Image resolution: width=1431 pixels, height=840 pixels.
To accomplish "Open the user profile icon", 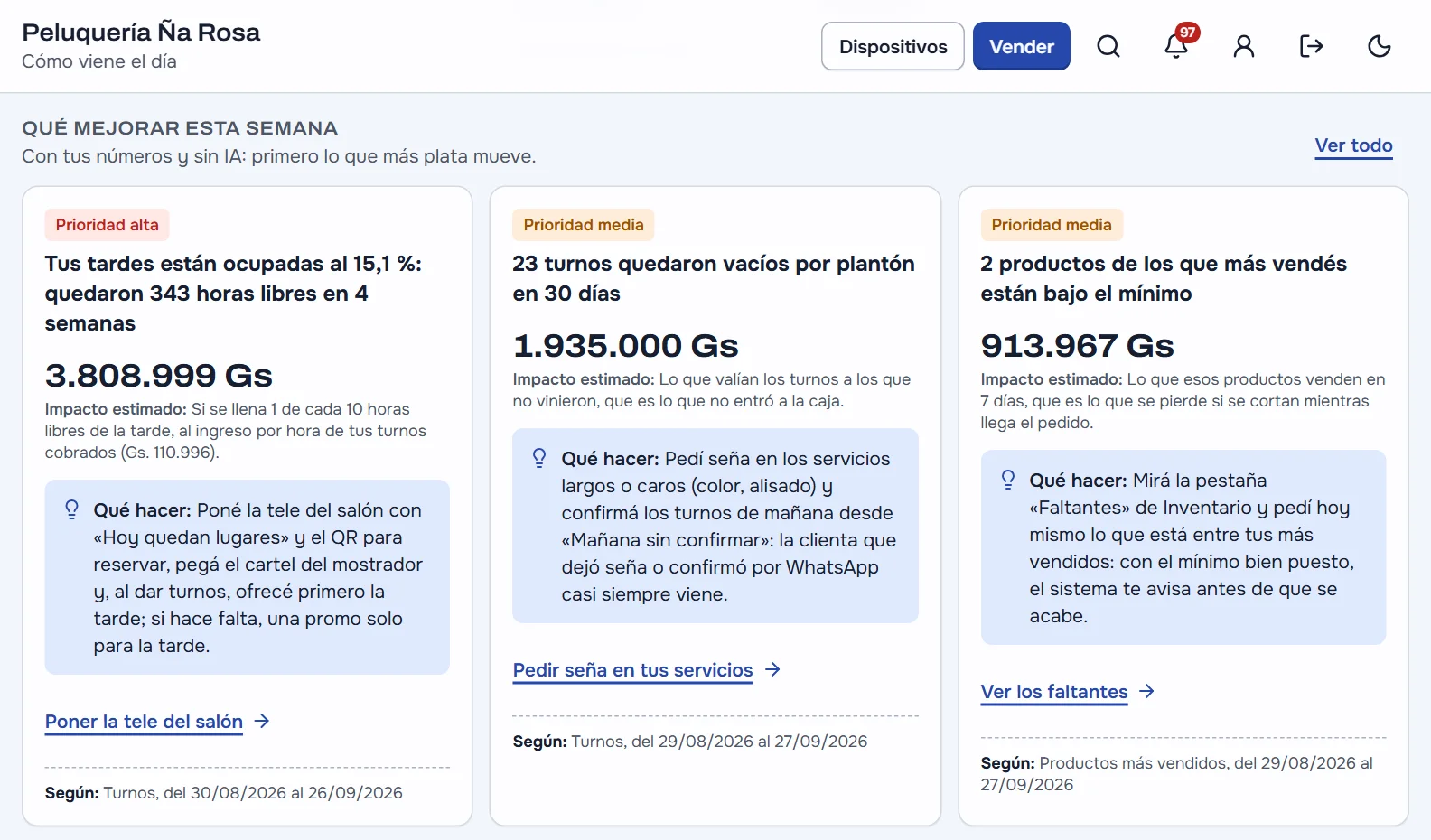I will 1244,46.
